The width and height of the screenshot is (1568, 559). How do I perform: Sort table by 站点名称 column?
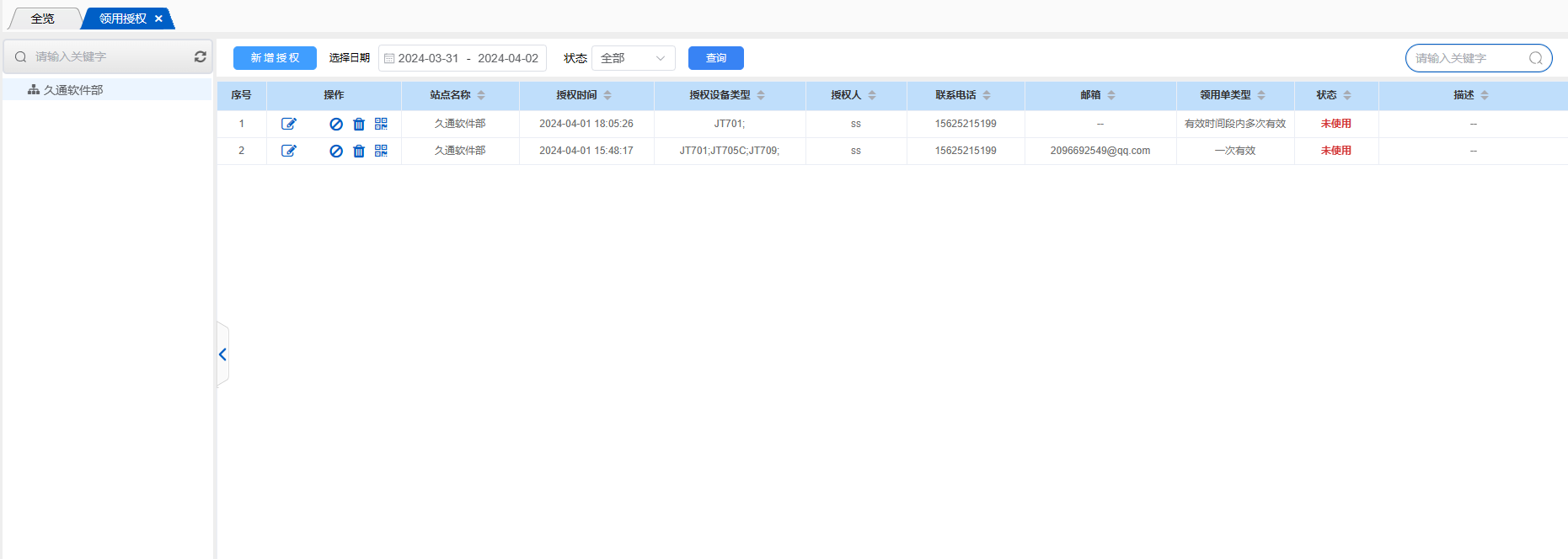[x=481, y=95]
